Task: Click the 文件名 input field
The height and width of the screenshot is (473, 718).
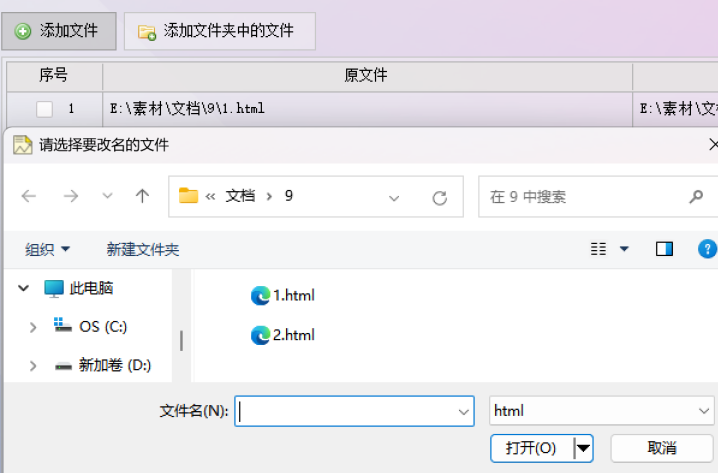Action: [x=354, y=411]
